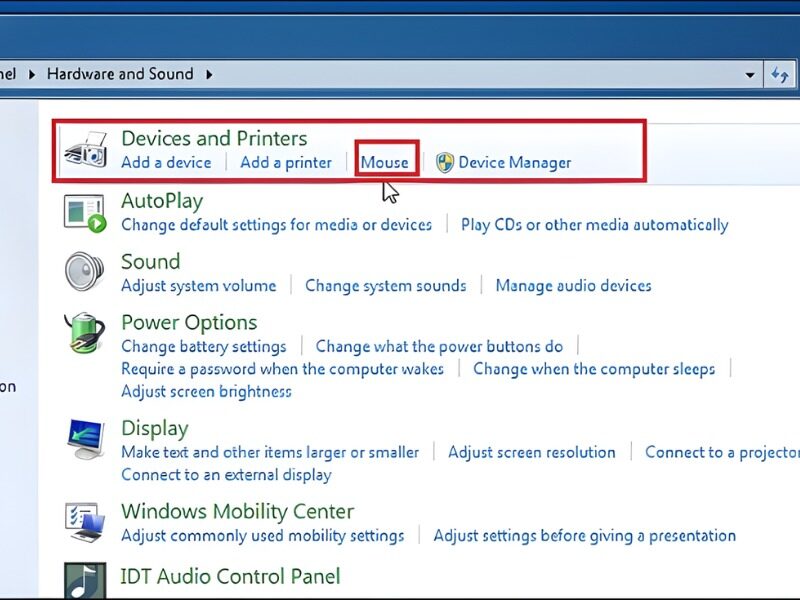Screen dimensions: 800x600
Task: Open the Power Options heading
Action: point(189,323)
